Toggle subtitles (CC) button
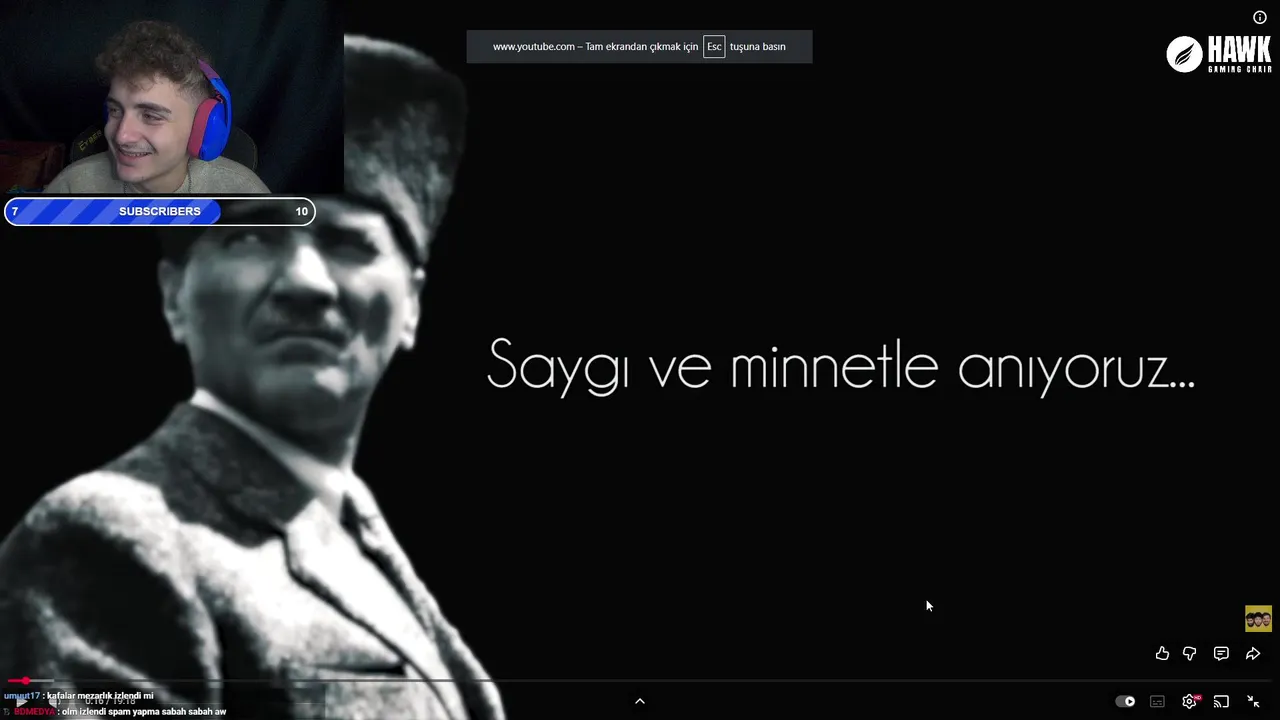 [1157, 701]
